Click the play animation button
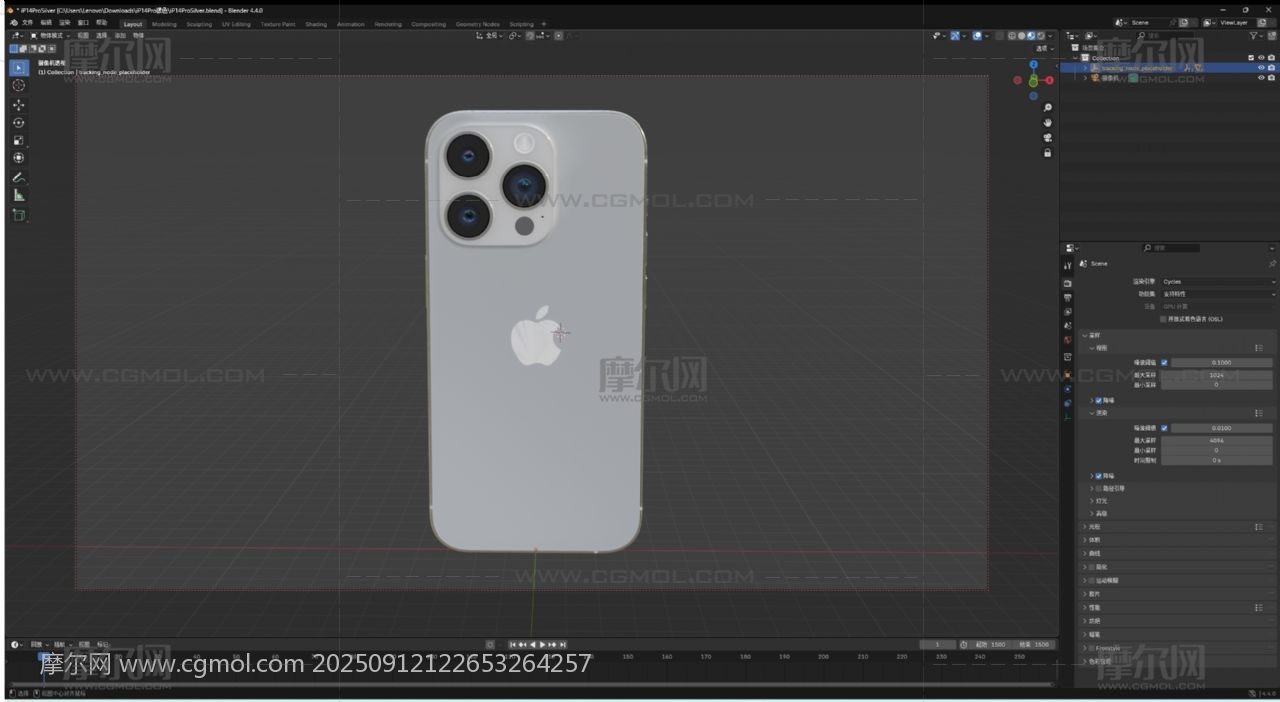Image resolution: width=1280 pixels, height=702 pixels. tap(543, 644)
